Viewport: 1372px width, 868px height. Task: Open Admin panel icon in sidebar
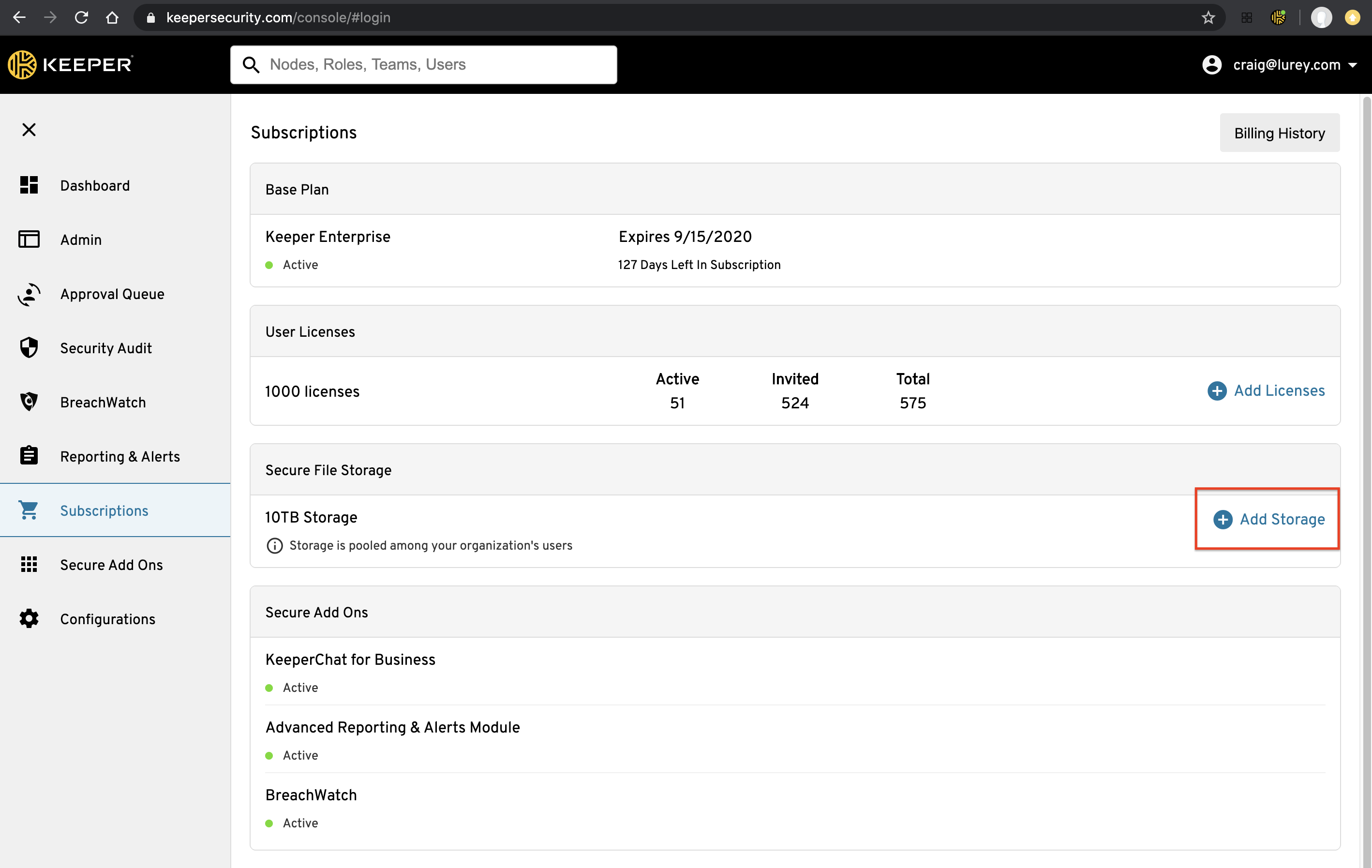tap(29, 239)
